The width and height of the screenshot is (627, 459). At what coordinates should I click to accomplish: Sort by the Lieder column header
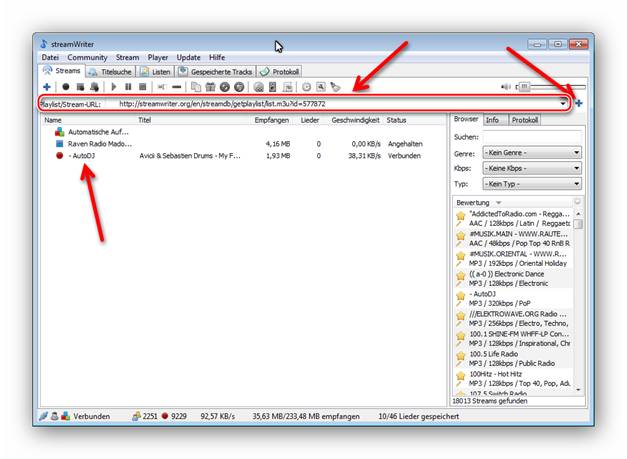[310, 120]
